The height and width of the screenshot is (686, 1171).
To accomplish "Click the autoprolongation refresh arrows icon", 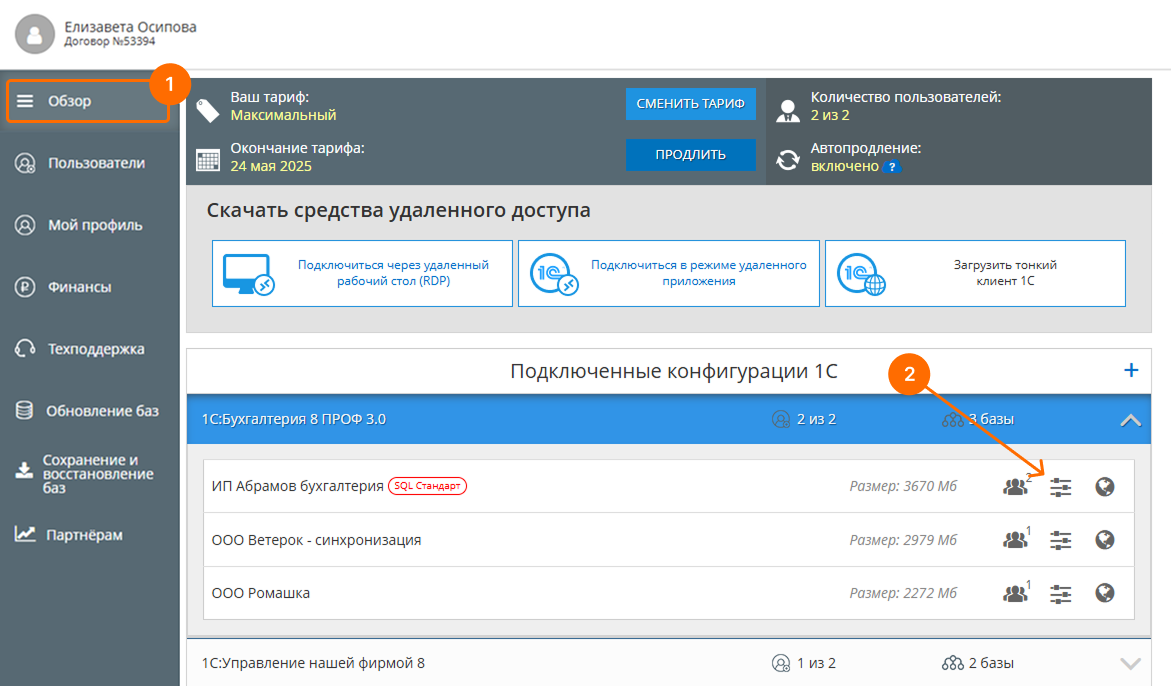I will [x=787, y=160].
